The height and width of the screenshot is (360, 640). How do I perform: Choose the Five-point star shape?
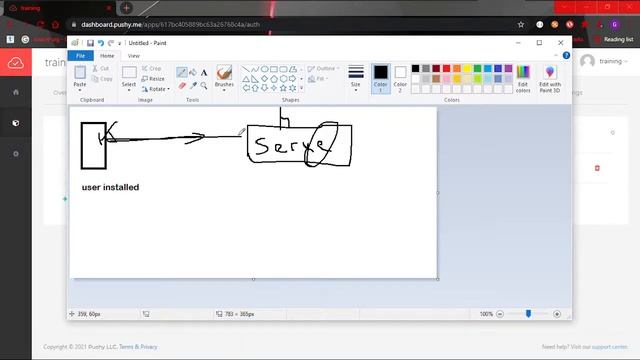coord(283,88)
